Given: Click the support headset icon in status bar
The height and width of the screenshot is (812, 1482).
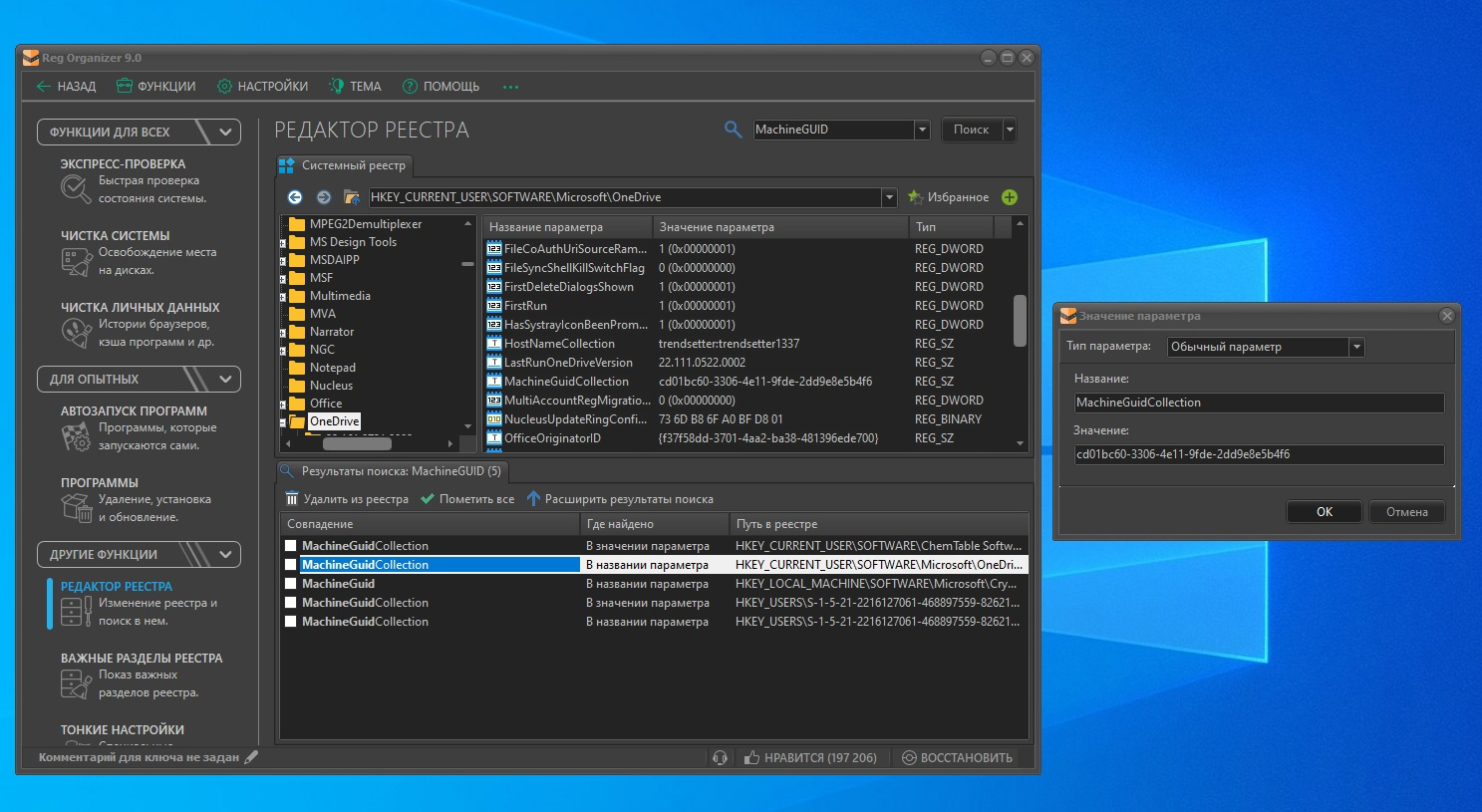Looking at the screenshot, I should tap(721, 758).
